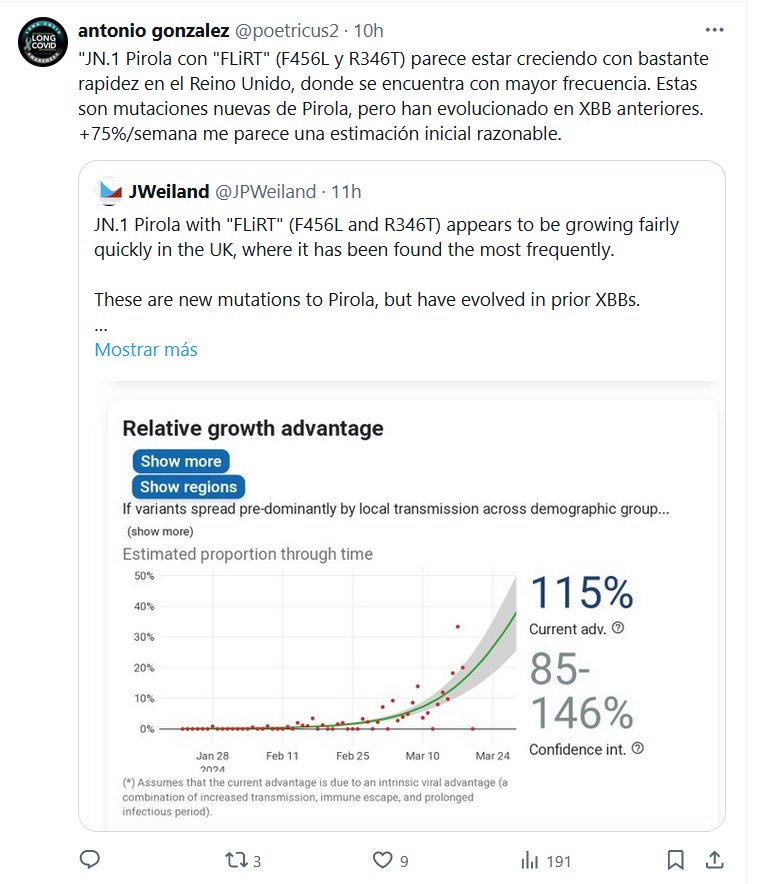The width and height of the screenshot is (758, 884).
Task: Expand quoted tweet with Mostrar más
Action: pyautogui.click(x=146, y=350)
